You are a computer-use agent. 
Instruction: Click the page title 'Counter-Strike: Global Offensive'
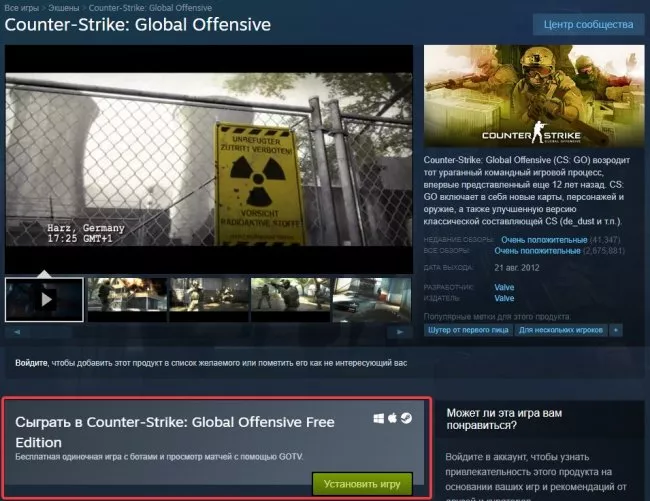point(138,25)
